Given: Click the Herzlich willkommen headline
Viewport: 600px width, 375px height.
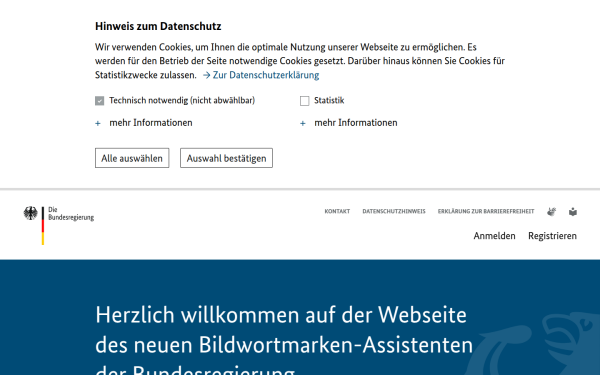Looking at the screenshot, I should coord(284,341).
